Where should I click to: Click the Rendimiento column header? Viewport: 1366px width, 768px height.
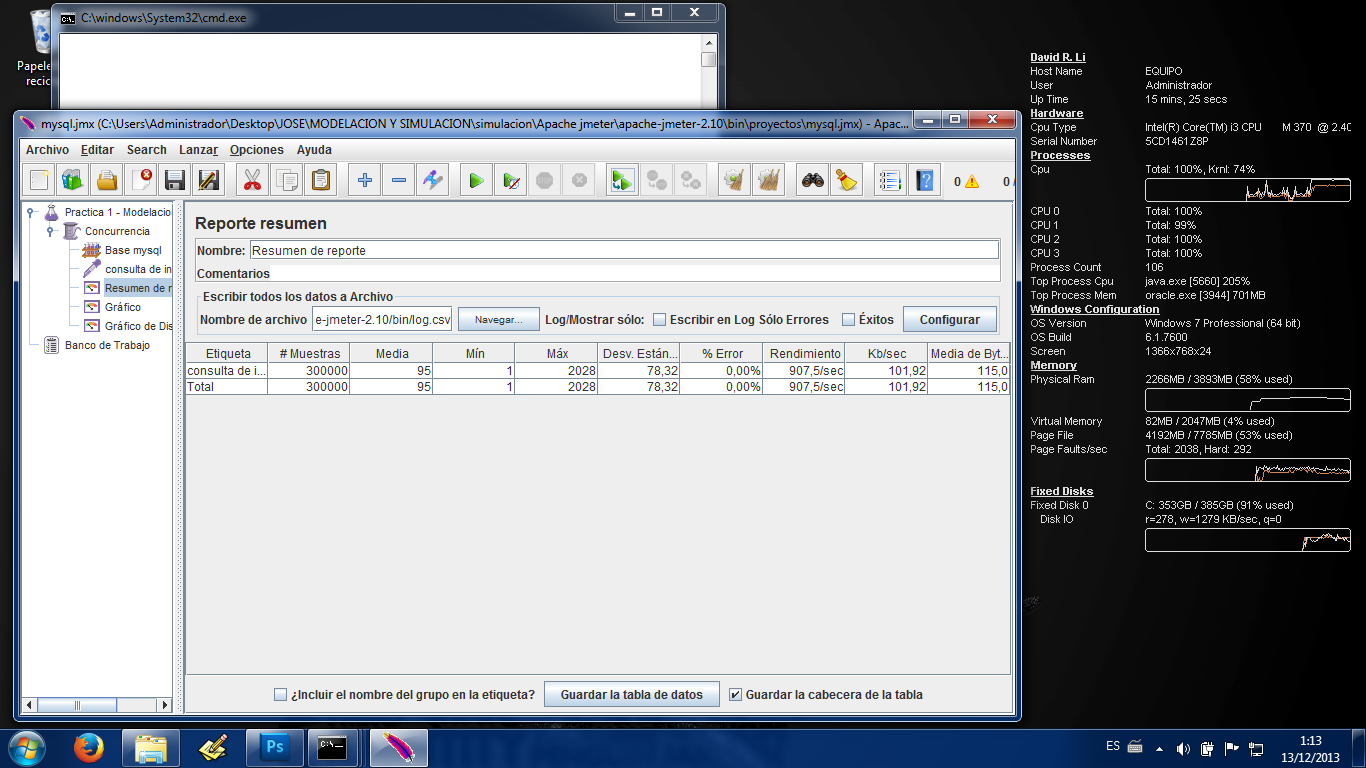805,354
